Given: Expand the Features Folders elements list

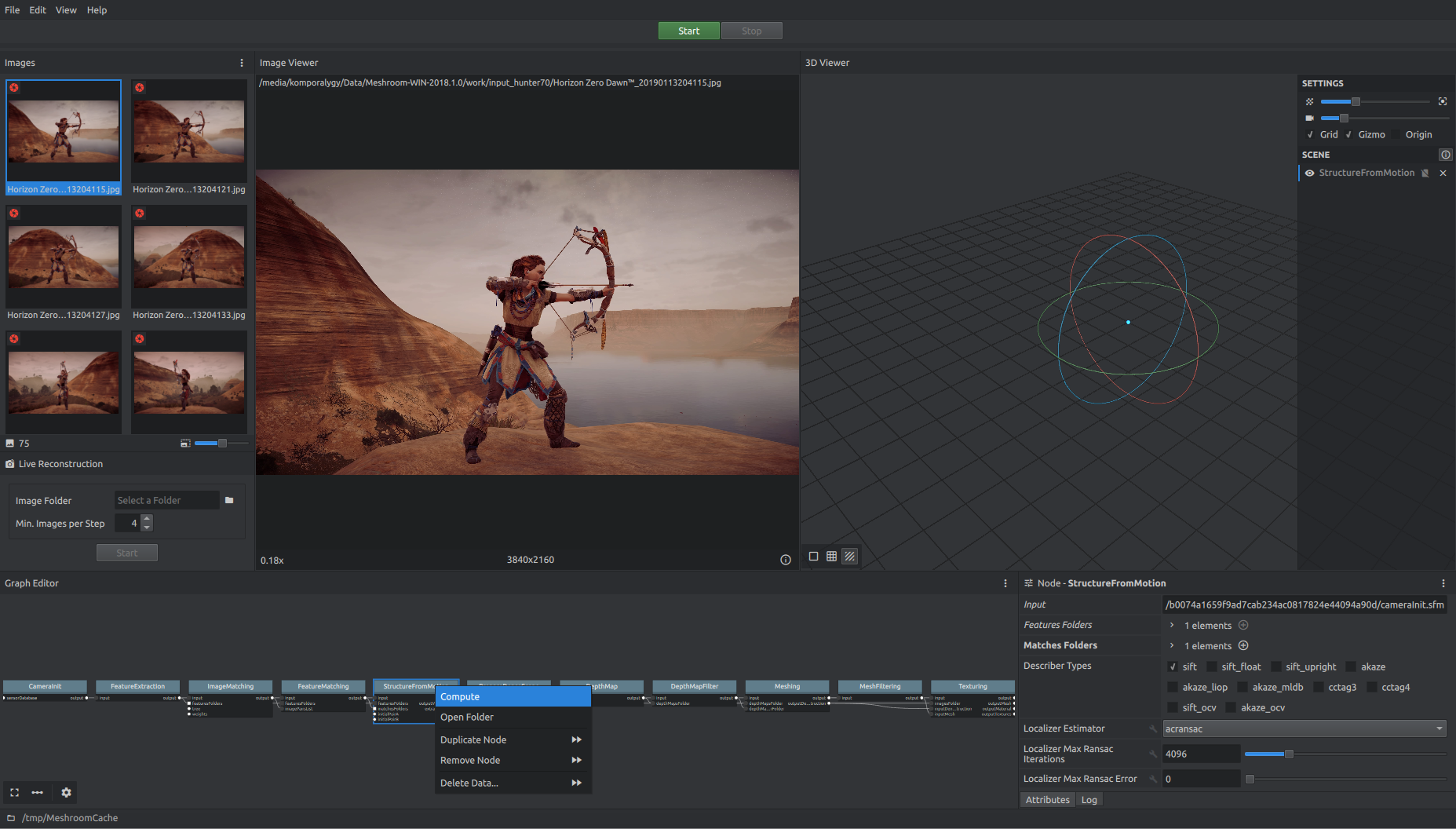Looking at the screenshot, I should [x=1172, y=626].
